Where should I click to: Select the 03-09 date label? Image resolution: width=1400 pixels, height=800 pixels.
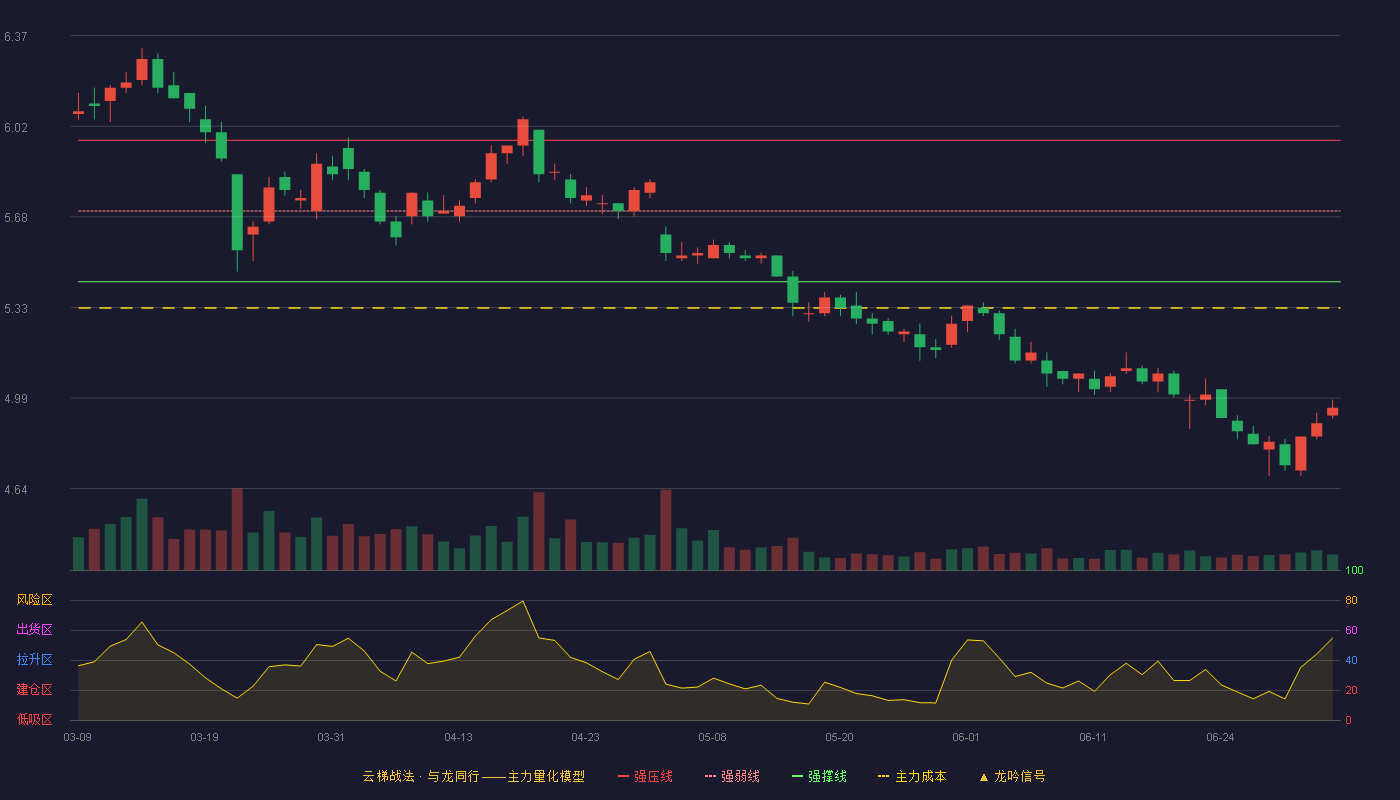tap(78, 737)
